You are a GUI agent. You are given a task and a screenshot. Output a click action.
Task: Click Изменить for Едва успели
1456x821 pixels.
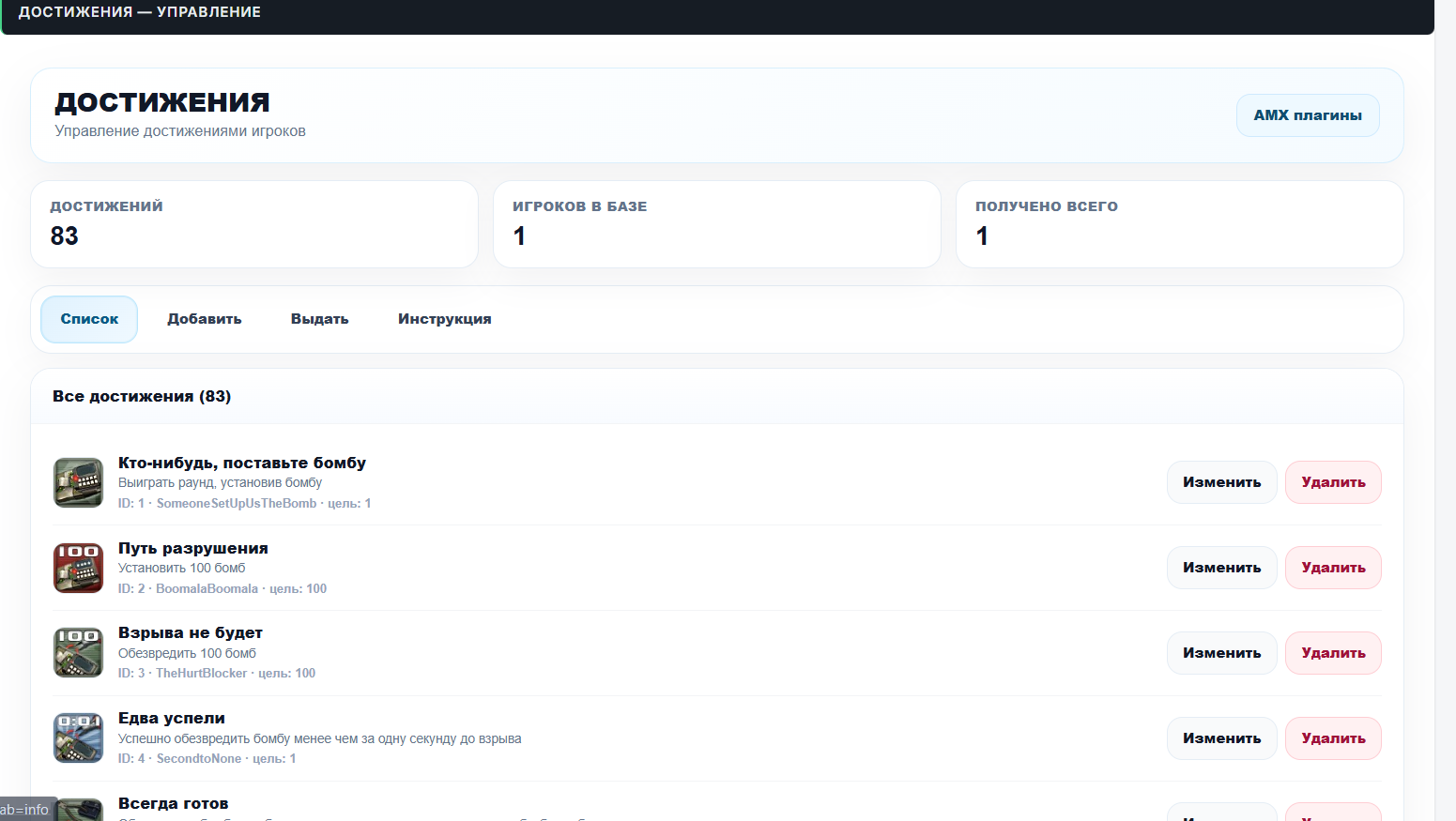(1222, 738)
